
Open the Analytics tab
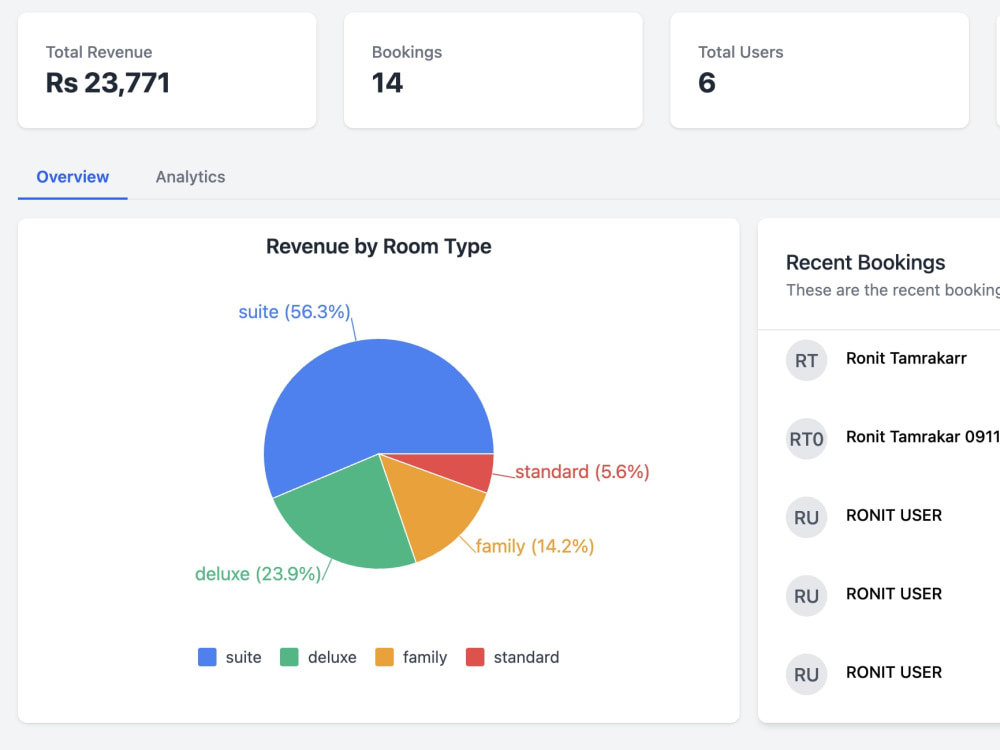tap(190, 177)
